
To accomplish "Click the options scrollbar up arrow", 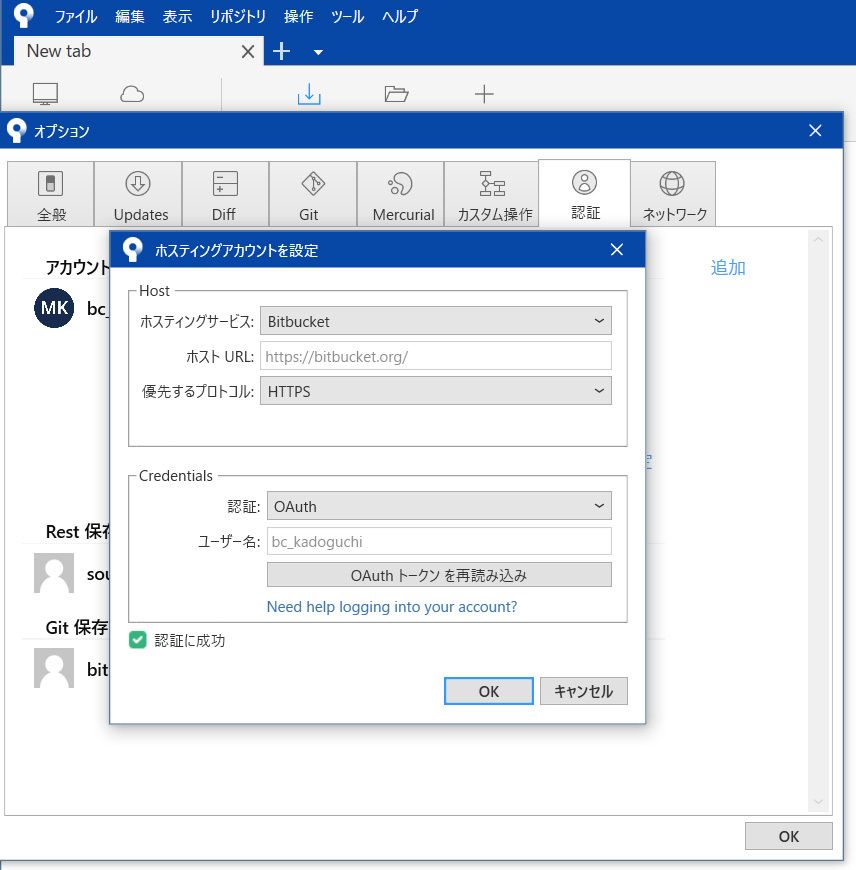I will point(818,240).
